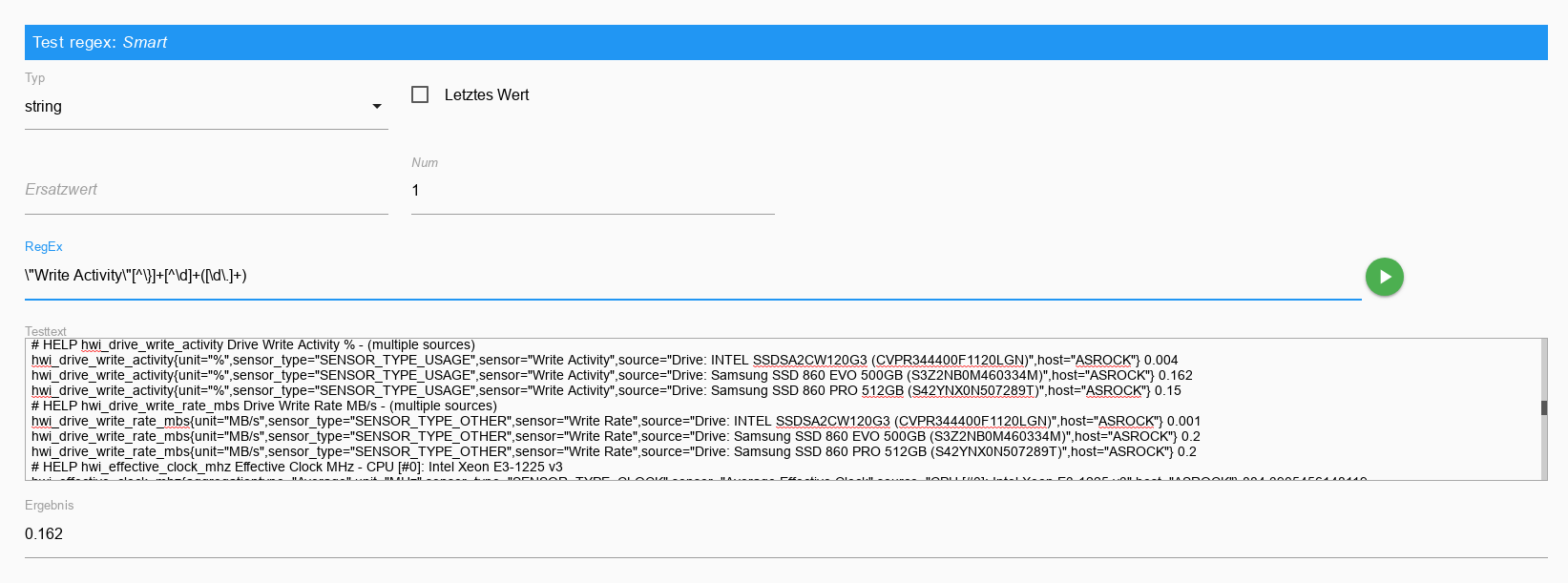The height and width of the screenshot is (583, 1568).
Task: Click the Ergebnis value 0.162
Action: [44, 533]
